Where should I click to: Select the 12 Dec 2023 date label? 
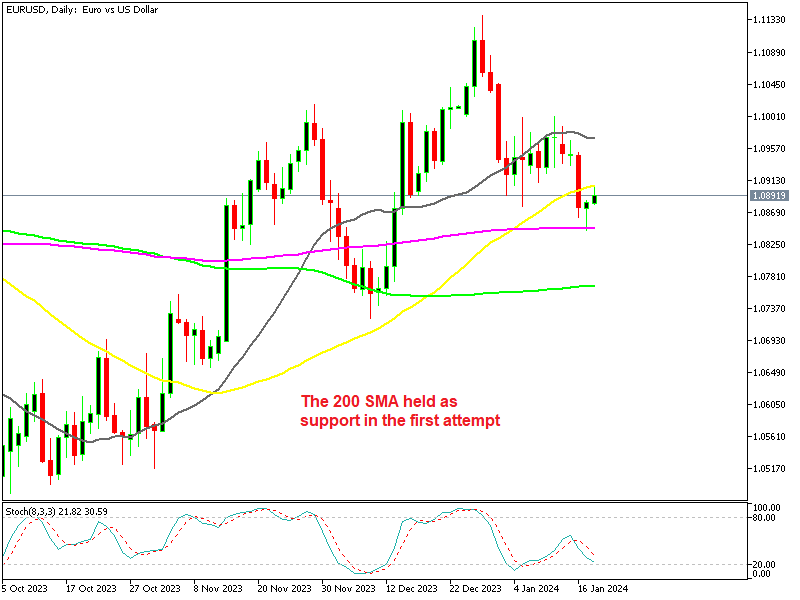tap(407, 590)
